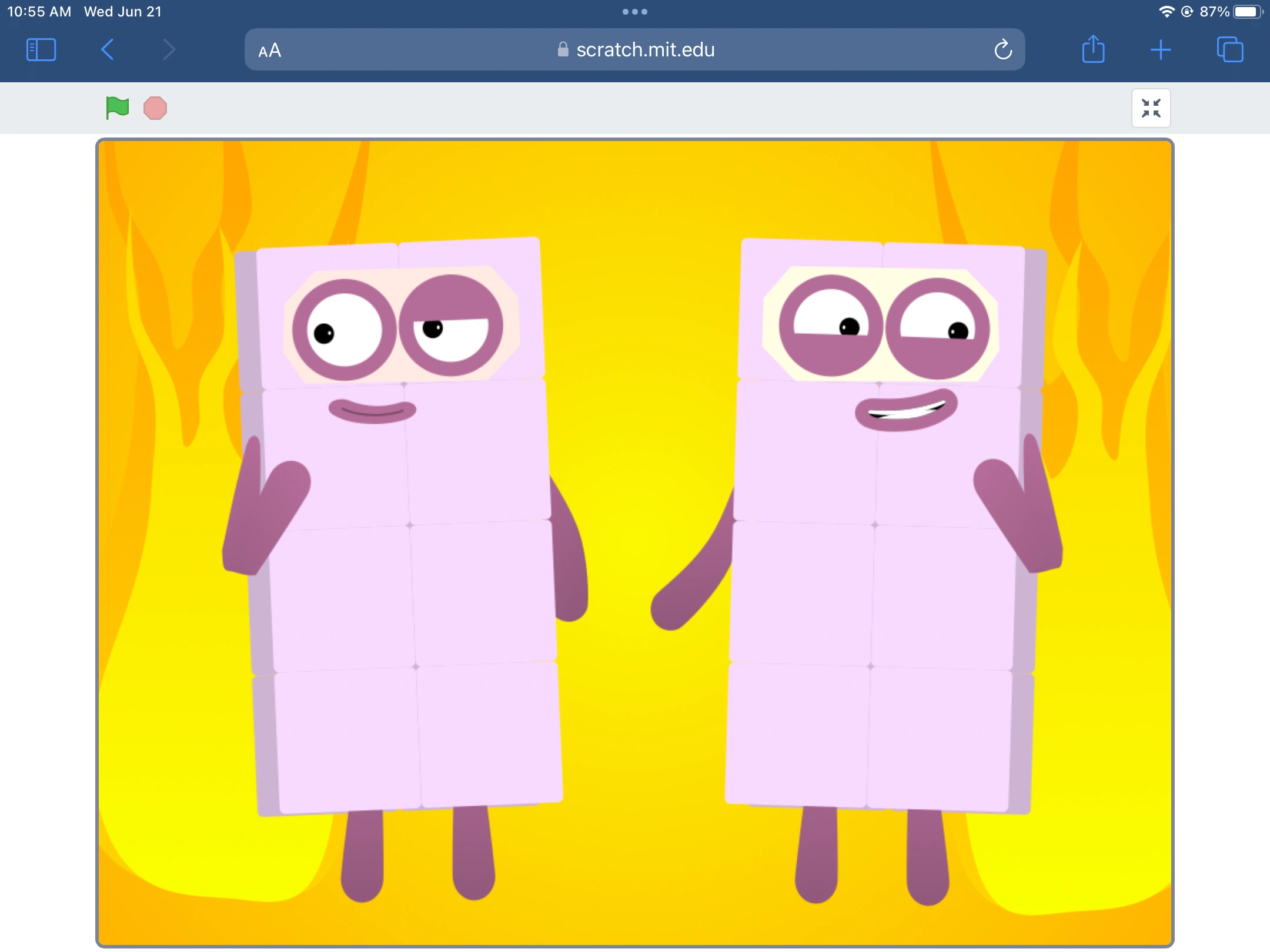Screen dimensions: 1270x952
Task: Tap the Wi-Fi indicator in the status bar
Action: 1167,11
